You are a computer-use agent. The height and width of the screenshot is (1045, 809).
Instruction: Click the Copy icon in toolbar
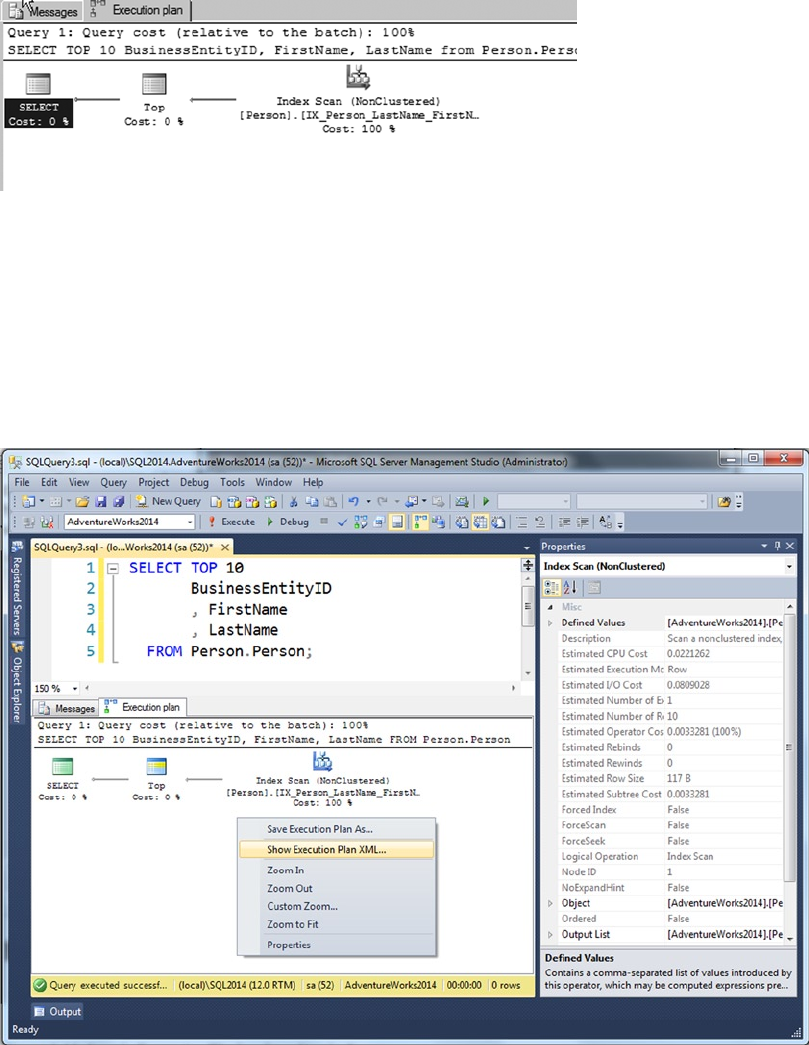click(312, 501)
